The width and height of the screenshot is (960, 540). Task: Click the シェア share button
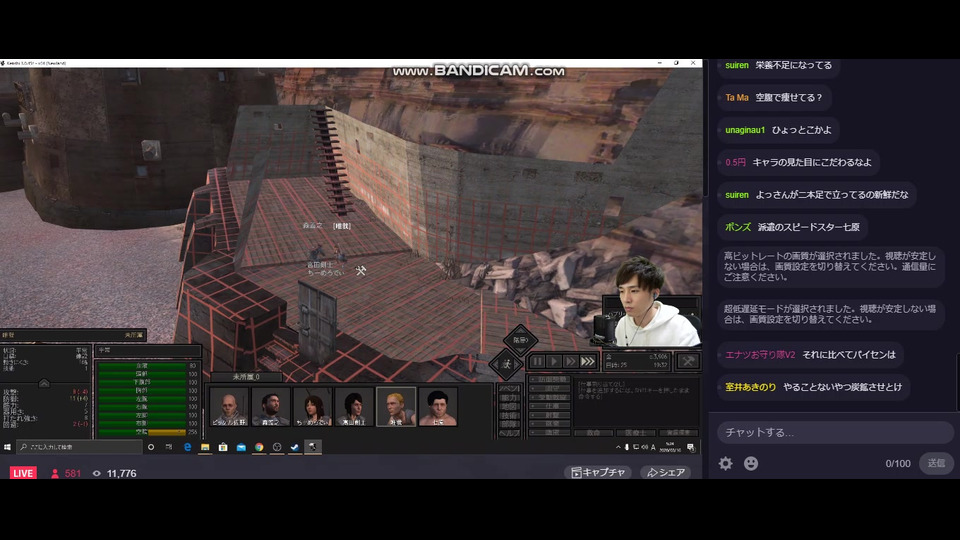pos(666,472)
